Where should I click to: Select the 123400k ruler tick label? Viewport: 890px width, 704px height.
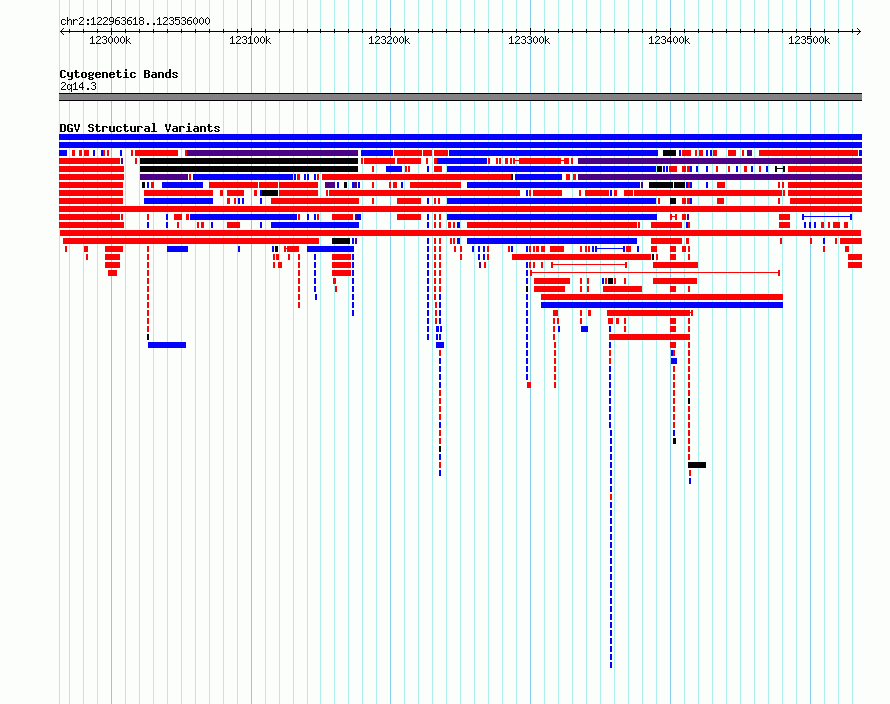[669, 40]
